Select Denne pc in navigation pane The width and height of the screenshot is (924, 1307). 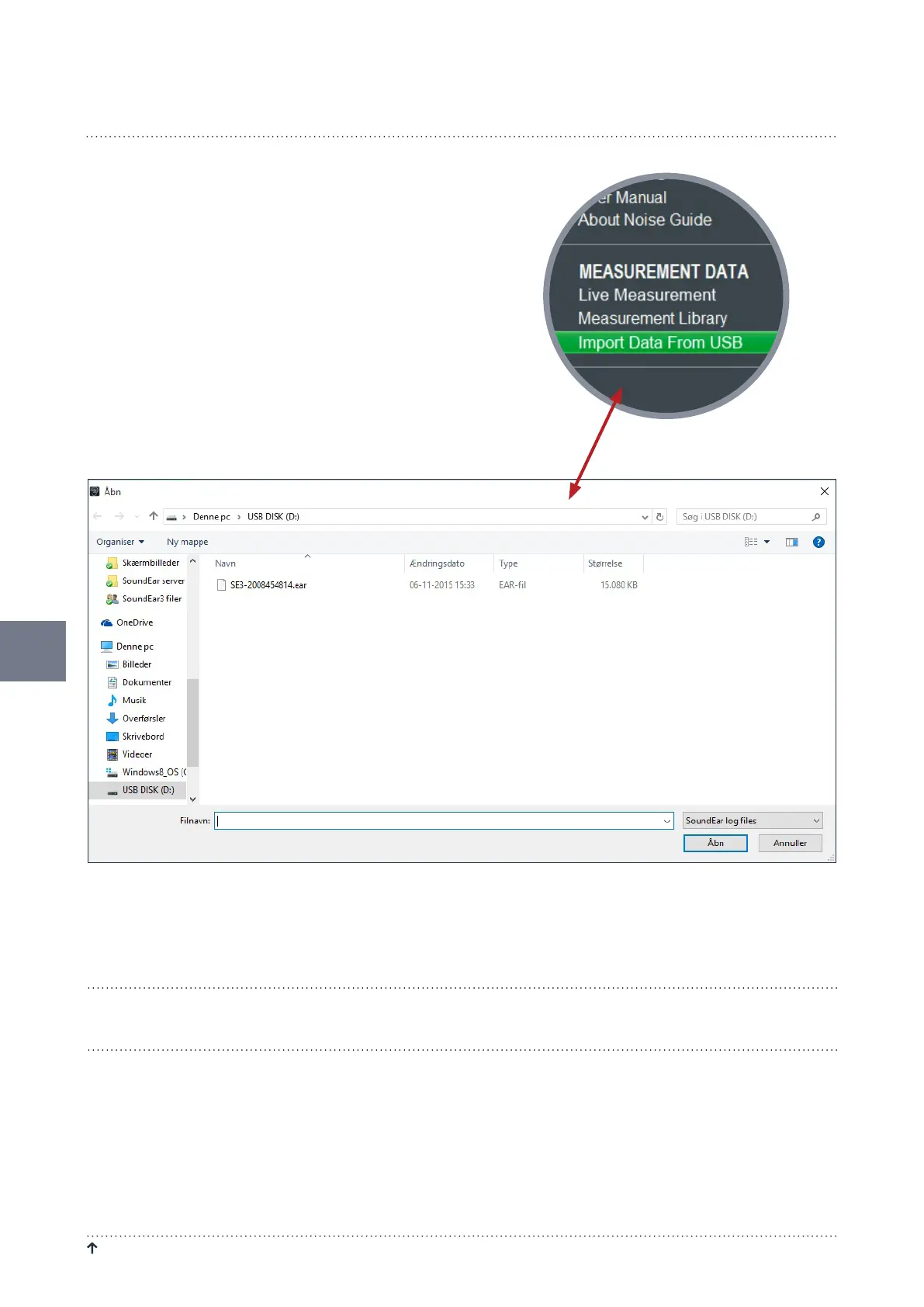pyautogui.click(x=127, y=647)
